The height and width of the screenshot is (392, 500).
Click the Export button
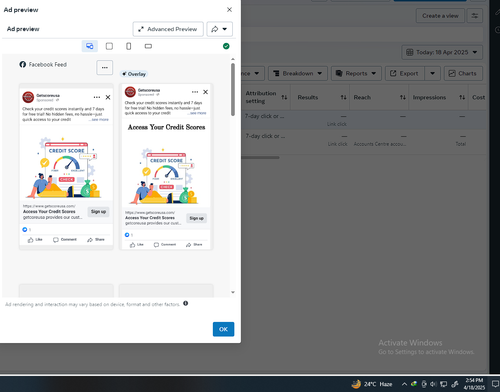405,73
